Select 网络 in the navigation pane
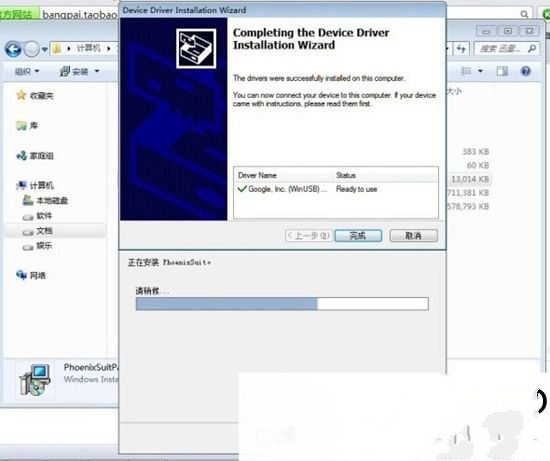Screen dimensions: 550x461 38,275
